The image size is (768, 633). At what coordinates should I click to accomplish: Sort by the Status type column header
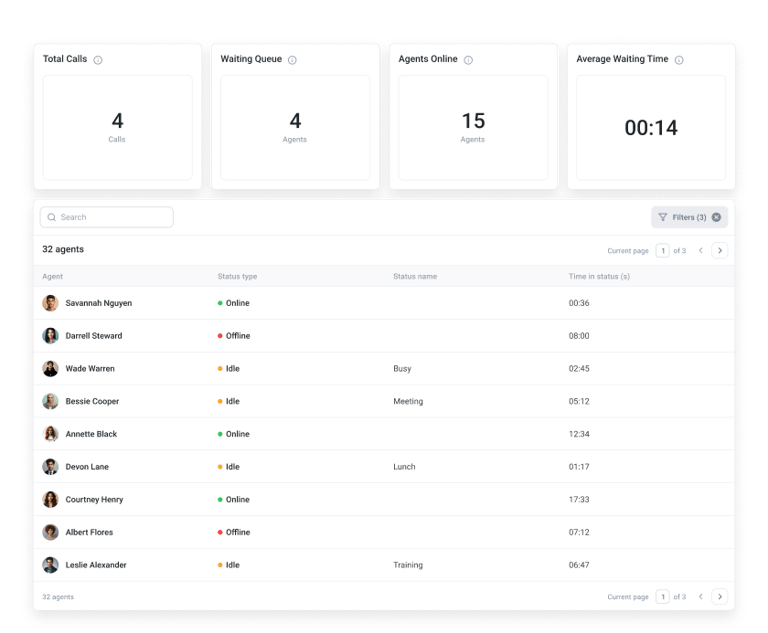point(237,276)
